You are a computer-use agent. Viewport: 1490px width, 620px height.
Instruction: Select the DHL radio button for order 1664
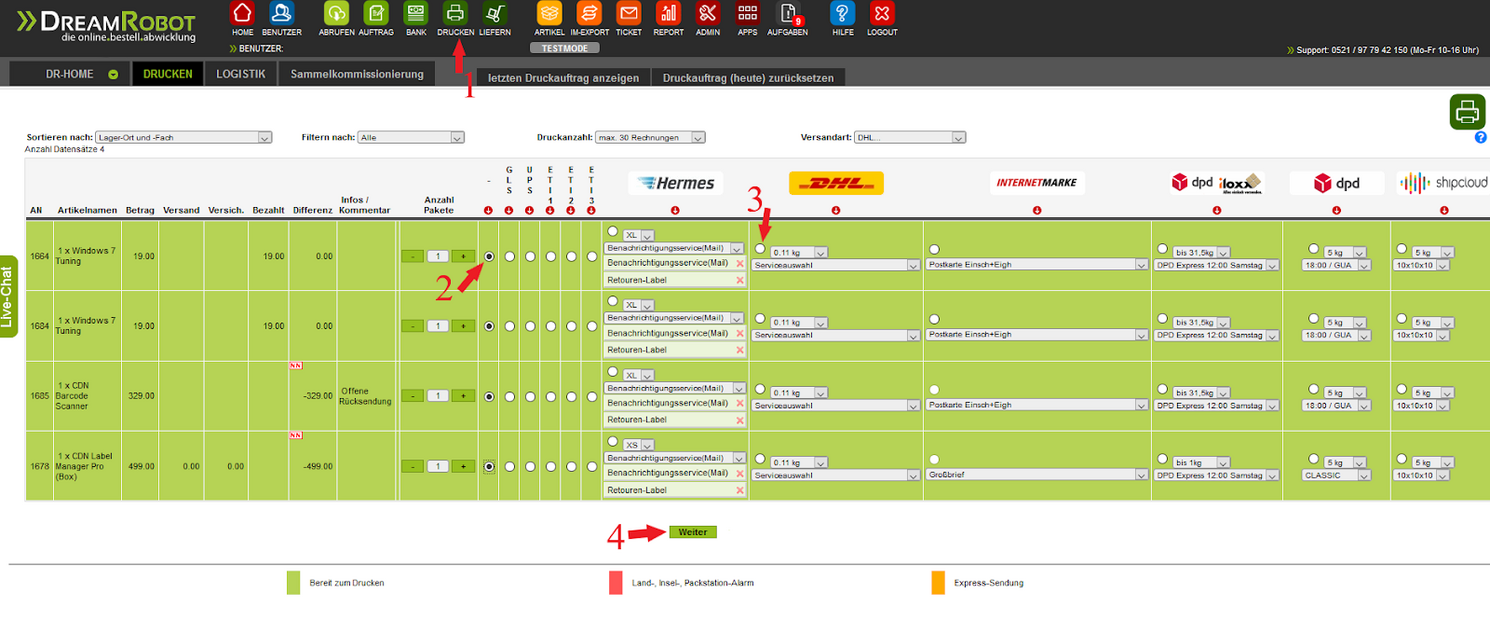pyautogui.click(x=761, y=248)
